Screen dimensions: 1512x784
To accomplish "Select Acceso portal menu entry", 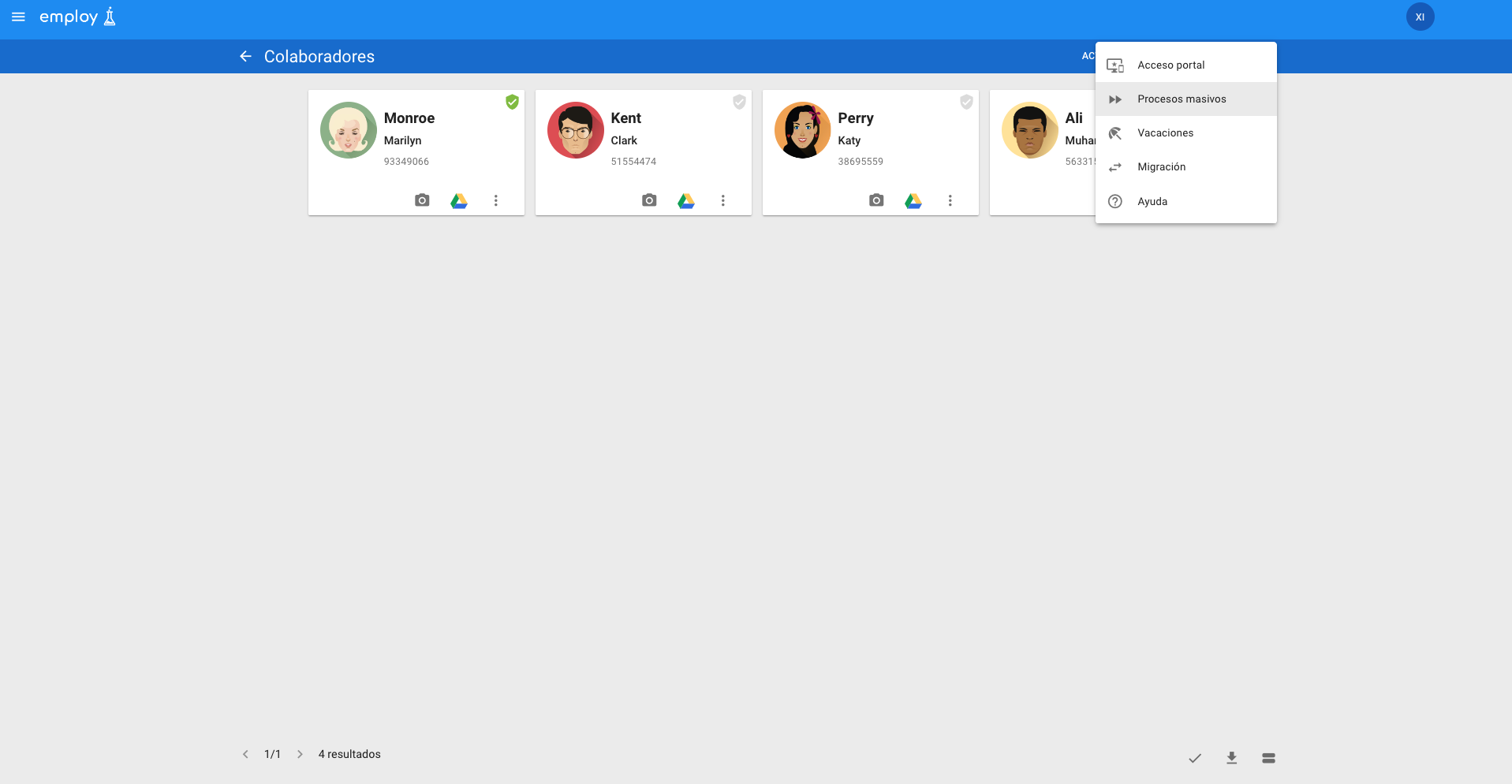I will pyautogui.click(x=1186, y=65).
